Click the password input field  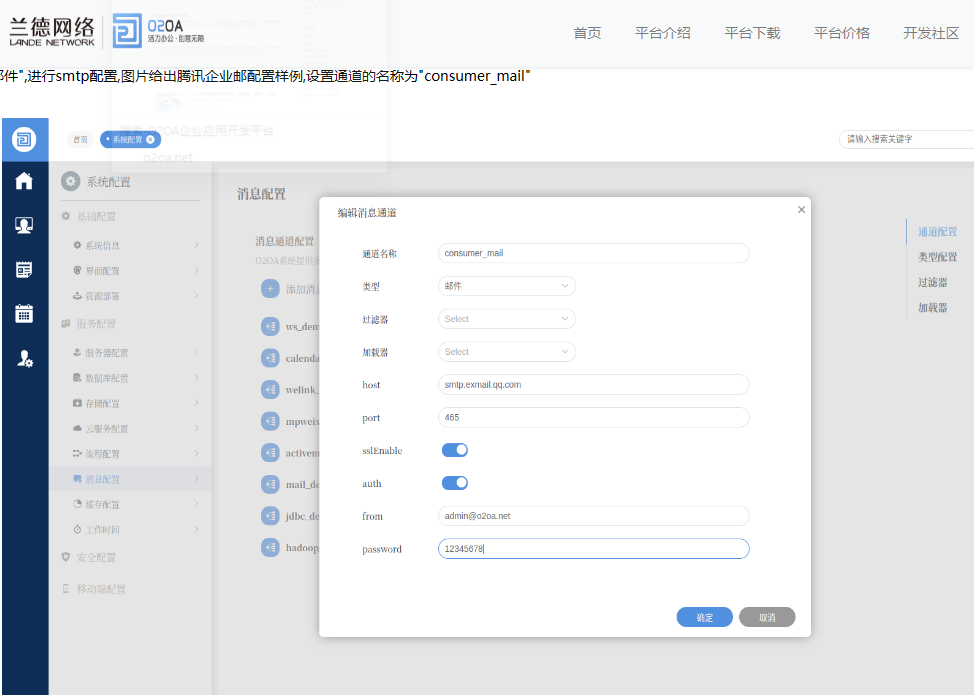click(593, 549)
